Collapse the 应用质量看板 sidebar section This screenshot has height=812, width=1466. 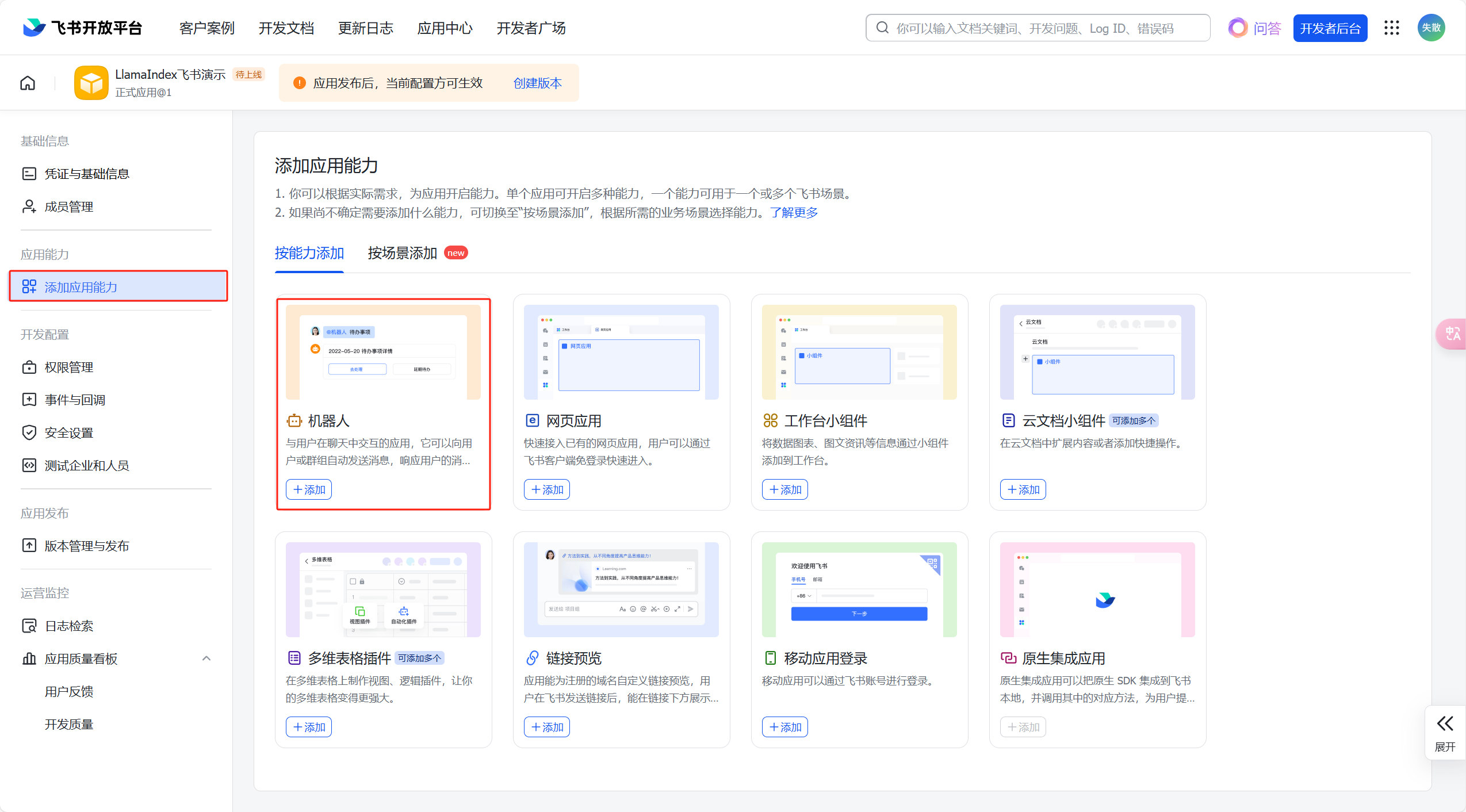(x=206, y=658)
